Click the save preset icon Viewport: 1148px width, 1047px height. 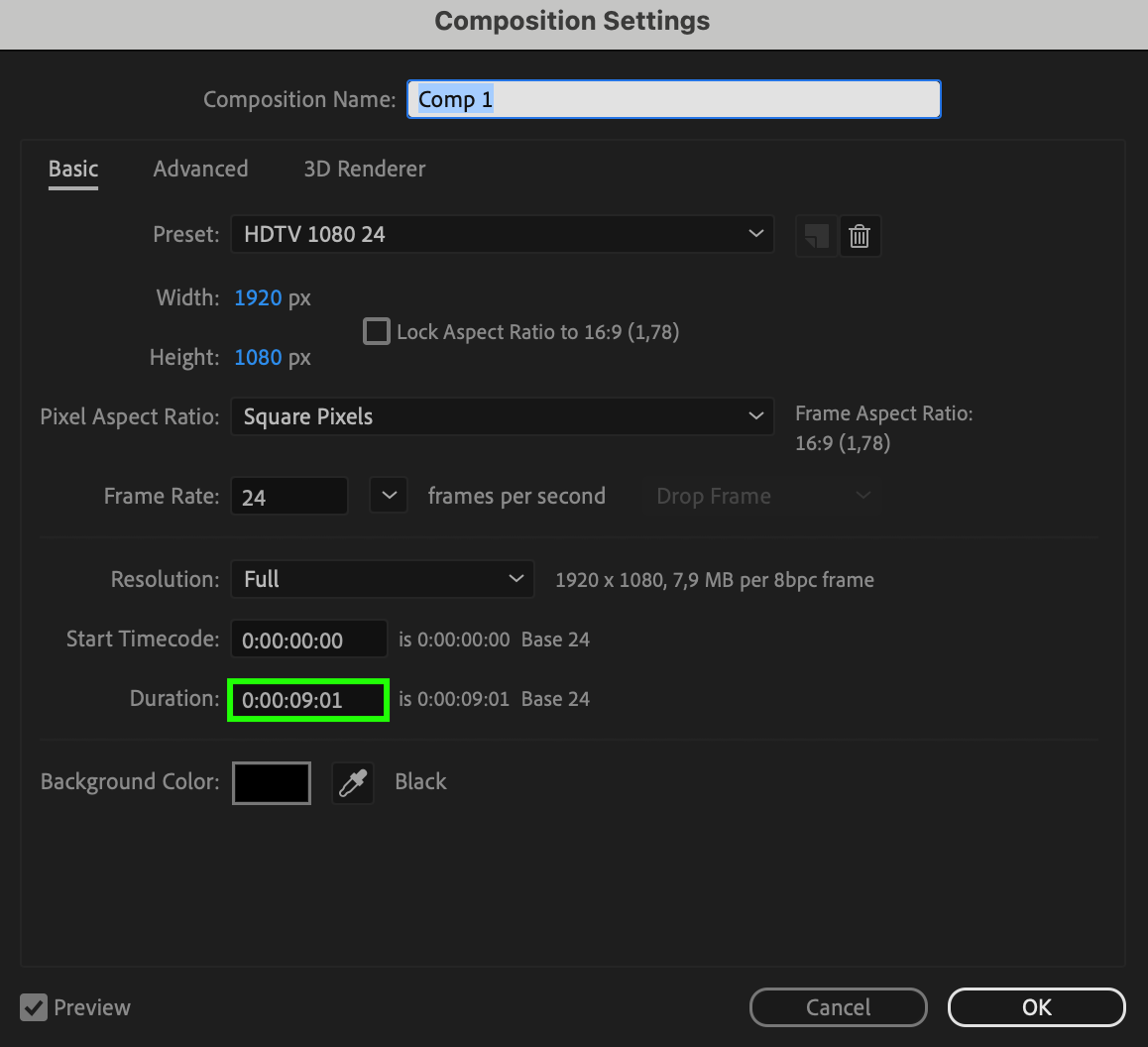[816, 237]
